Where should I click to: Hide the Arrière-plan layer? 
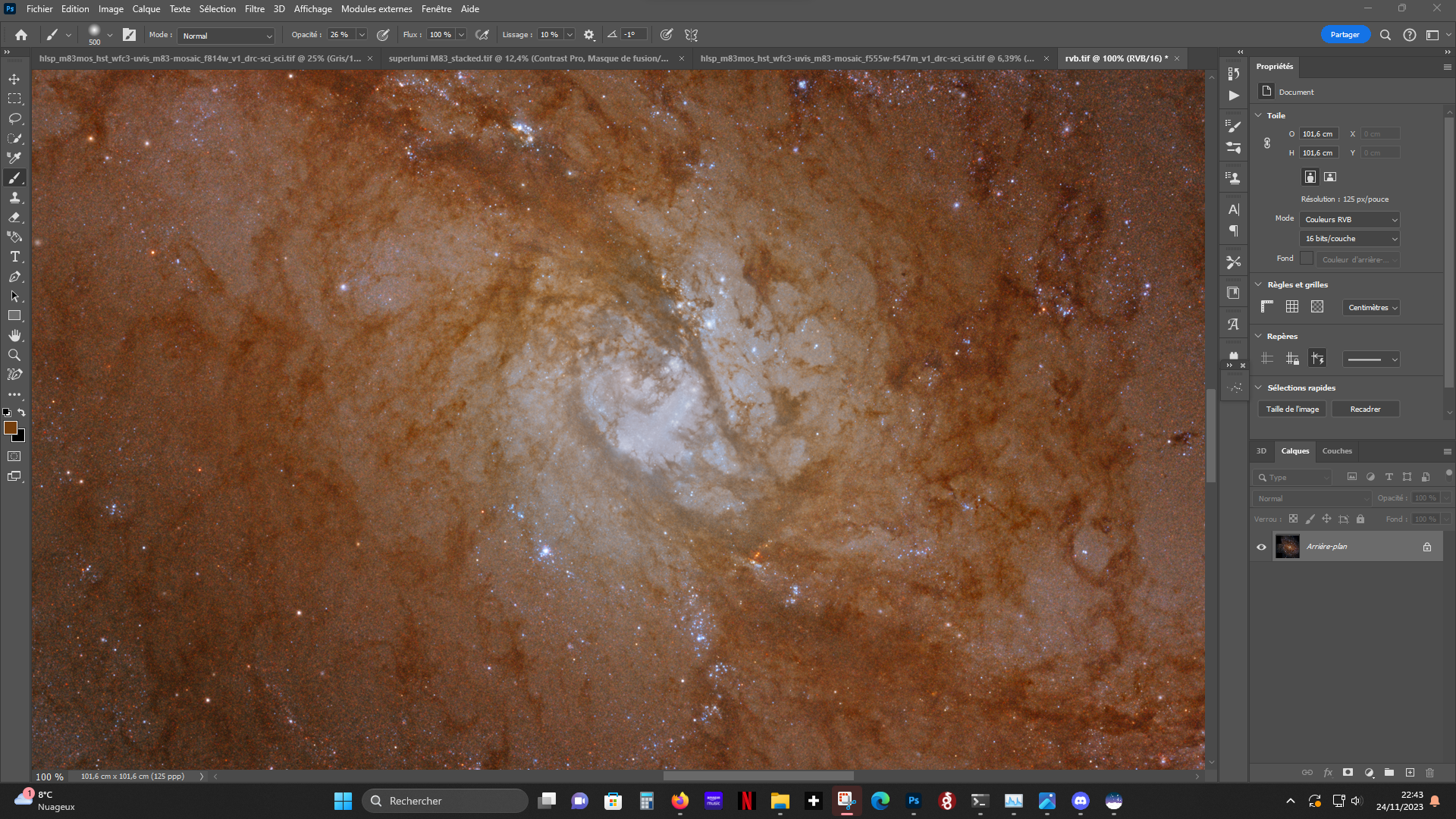(1262, 547)
